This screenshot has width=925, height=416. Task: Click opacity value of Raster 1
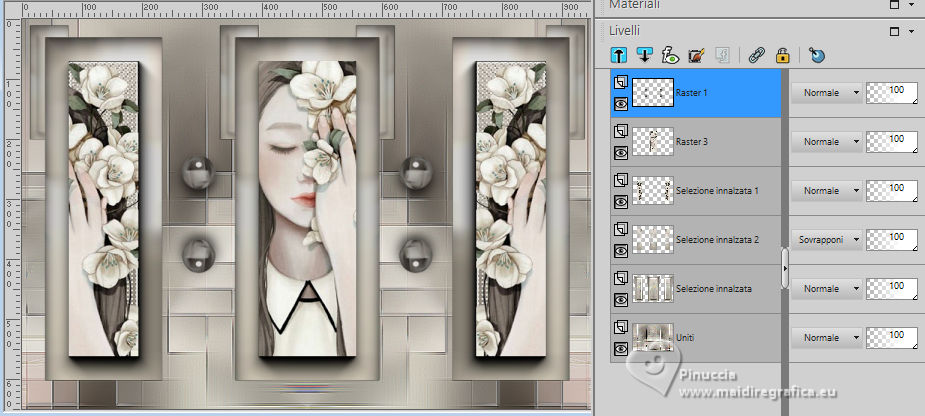pyautogui.click(x=892, y=93)
